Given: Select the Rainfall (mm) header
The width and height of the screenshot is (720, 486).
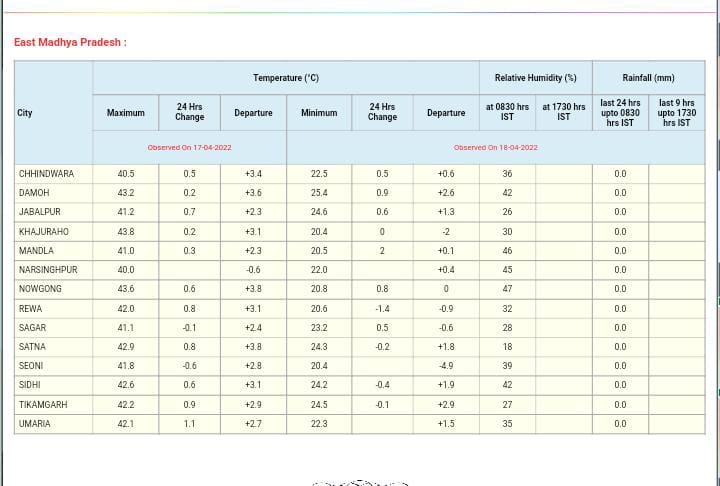Looking at the screenshot, I should pyautogui.click(x=648, y=78).
